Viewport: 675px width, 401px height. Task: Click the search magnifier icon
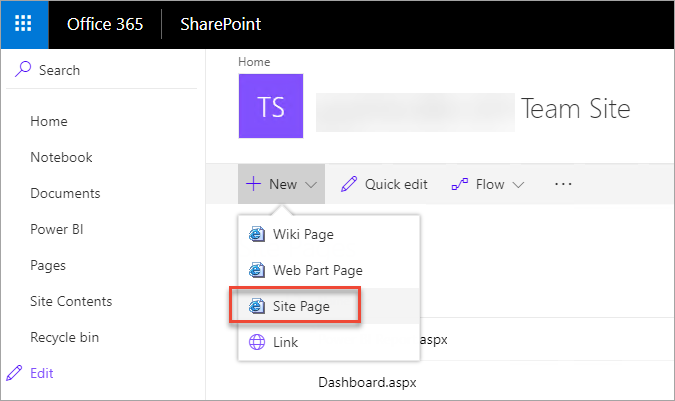pos(23,69)
